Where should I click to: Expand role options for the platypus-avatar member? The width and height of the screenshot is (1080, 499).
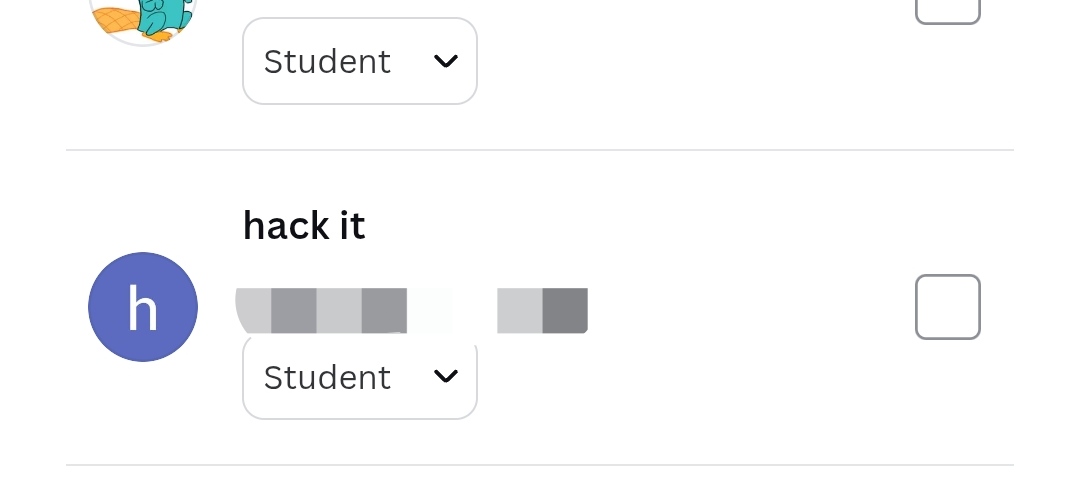359,61
